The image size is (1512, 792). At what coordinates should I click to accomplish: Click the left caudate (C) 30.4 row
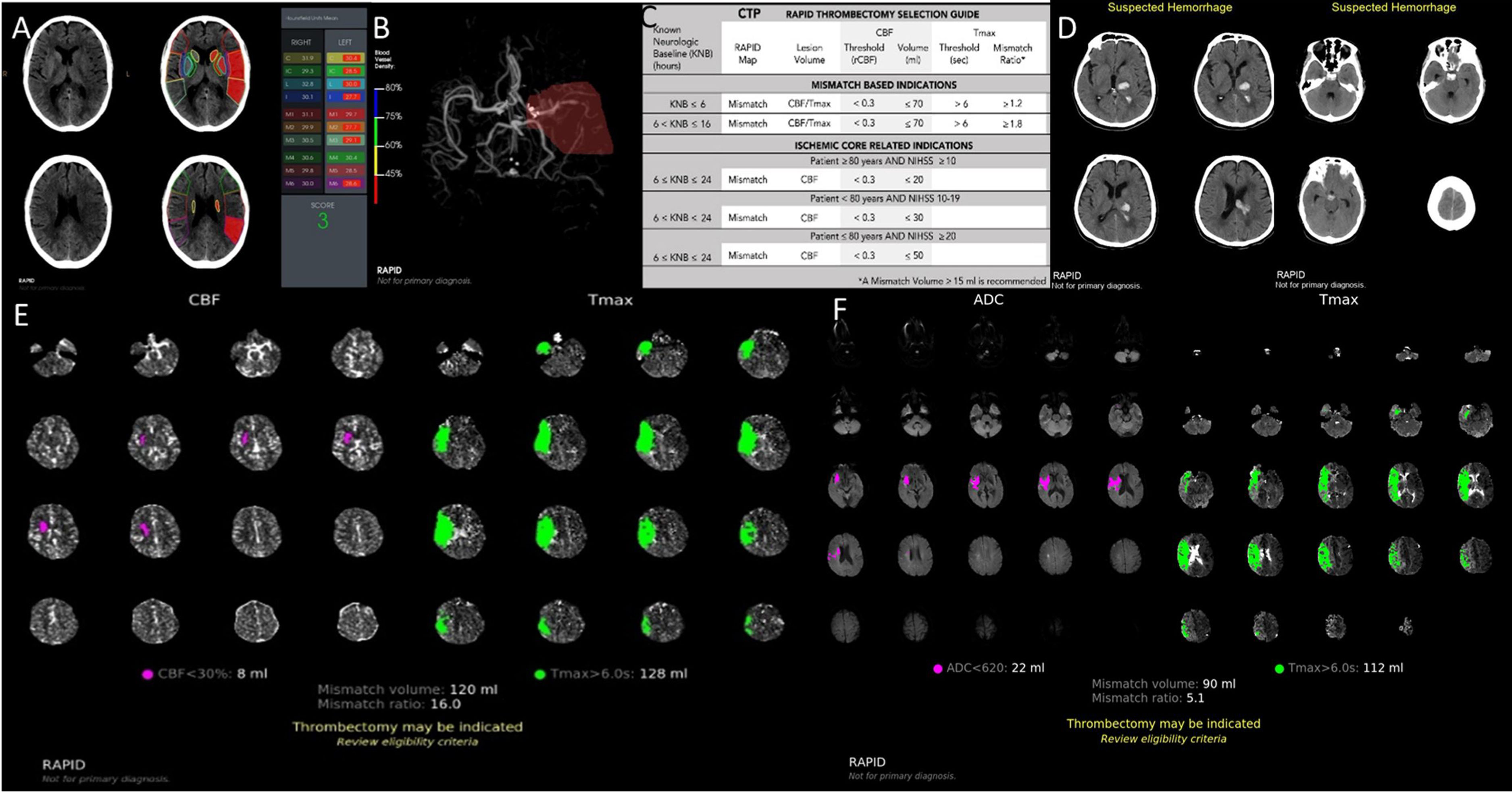coord(345,58)
